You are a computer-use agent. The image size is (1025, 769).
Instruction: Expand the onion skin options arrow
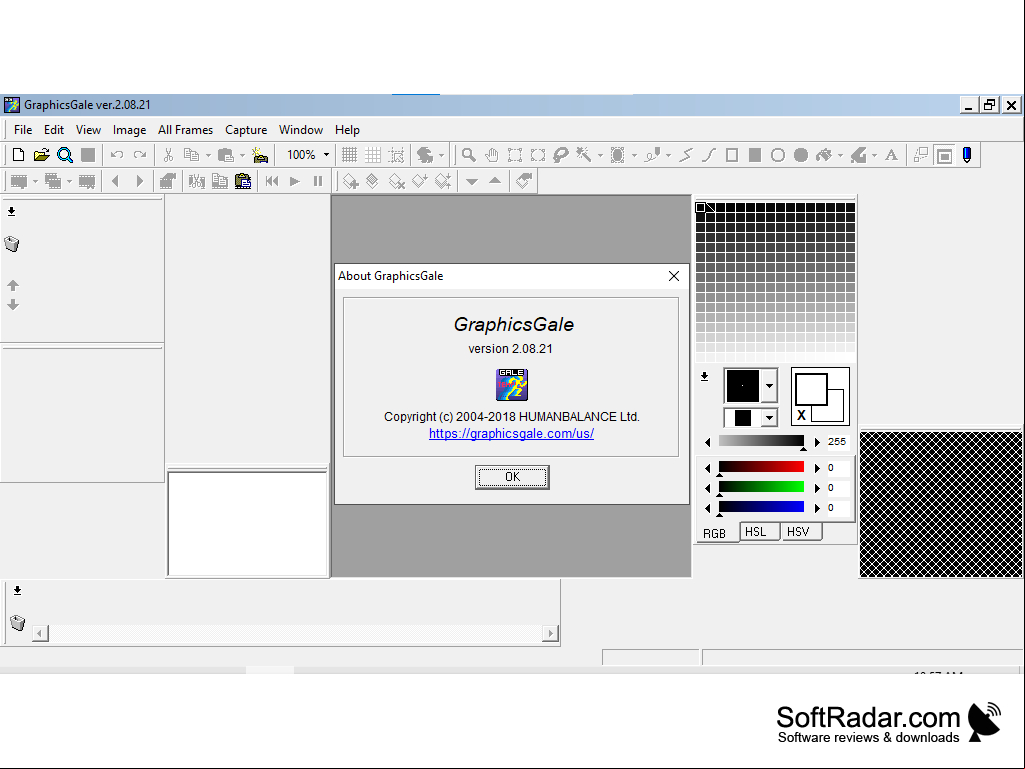point(441,156)
